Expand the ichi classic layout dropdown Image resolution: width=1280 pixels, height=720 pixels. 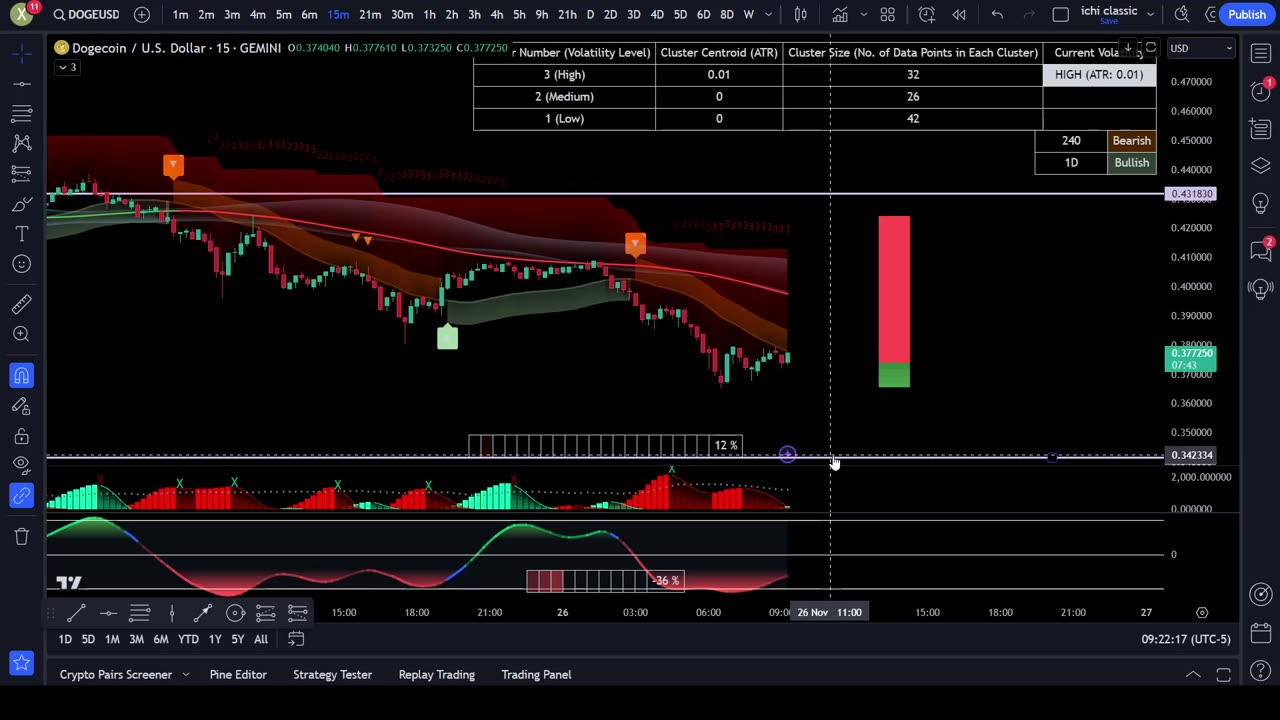coord(1151,14)
